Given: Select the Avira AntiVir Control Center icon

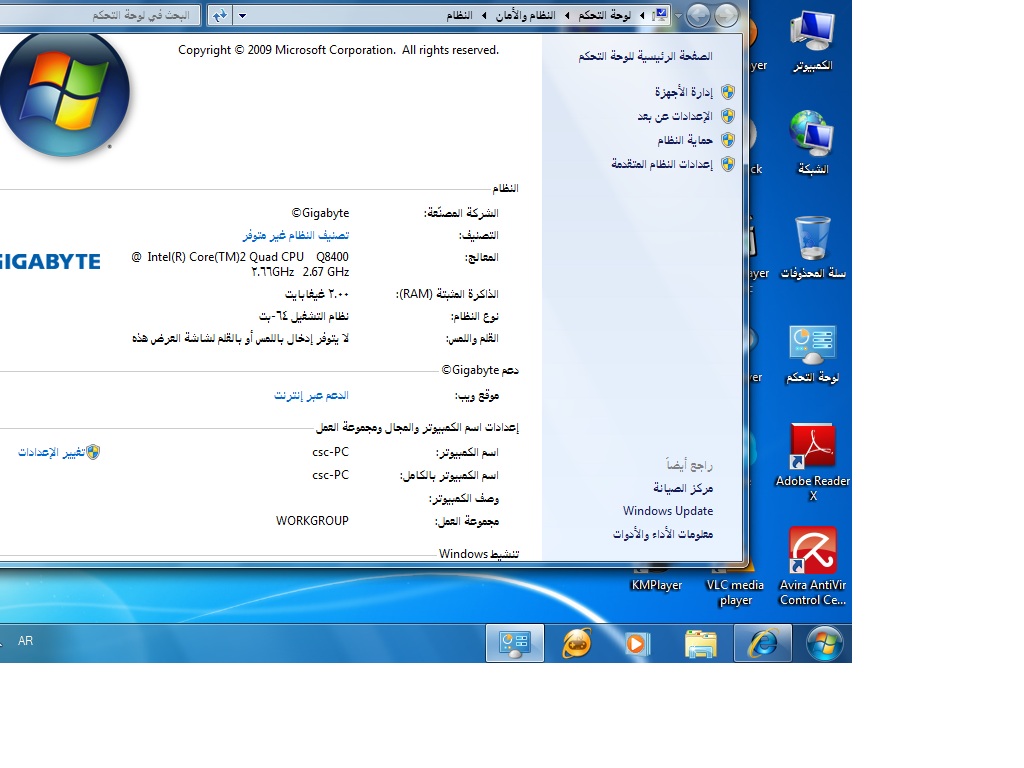Looking at the screenshot, I should click(812, 567).
